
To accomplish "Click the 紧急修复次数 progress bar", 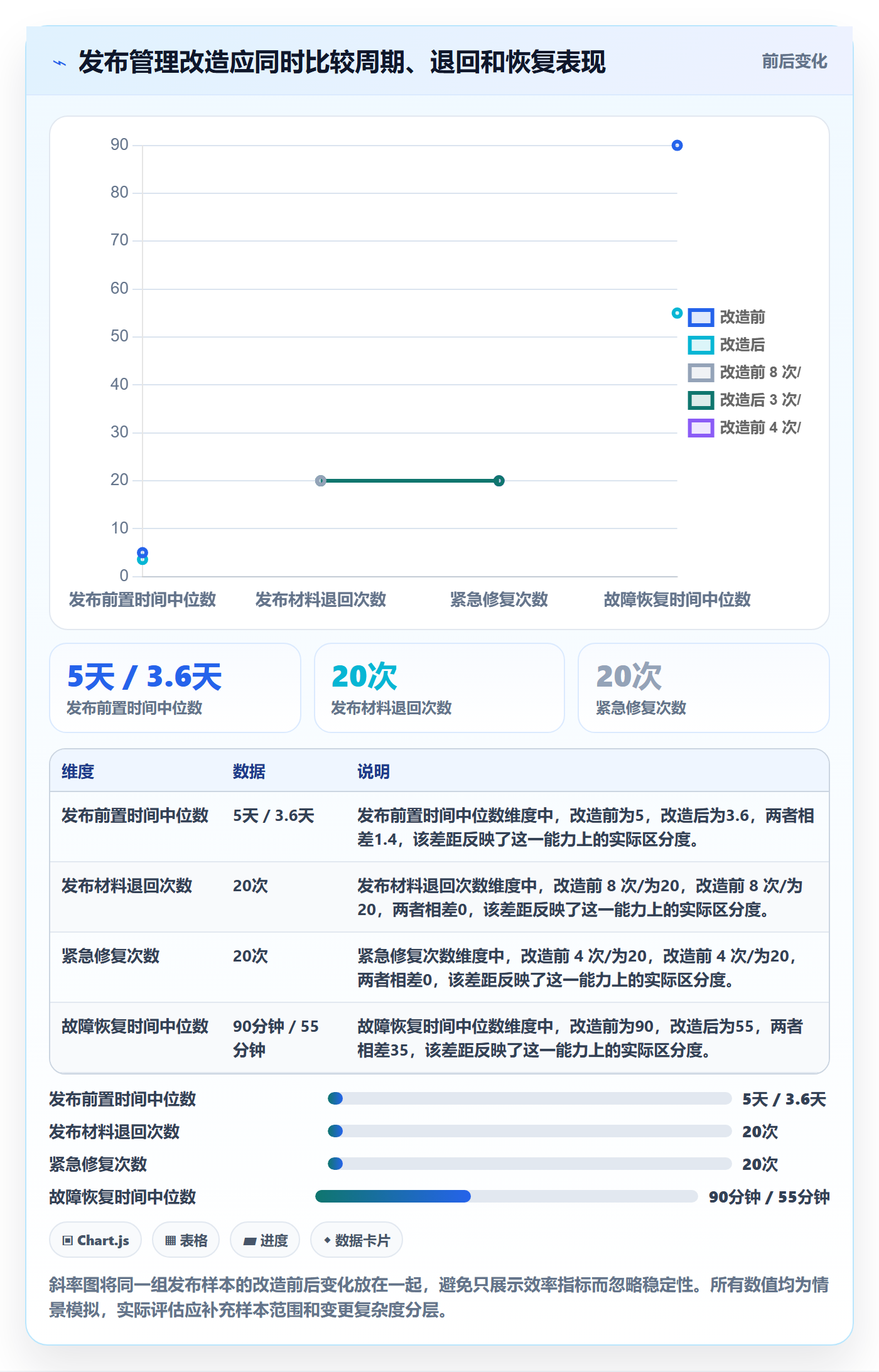I will pyautogui.click(x=530, y=1164).
